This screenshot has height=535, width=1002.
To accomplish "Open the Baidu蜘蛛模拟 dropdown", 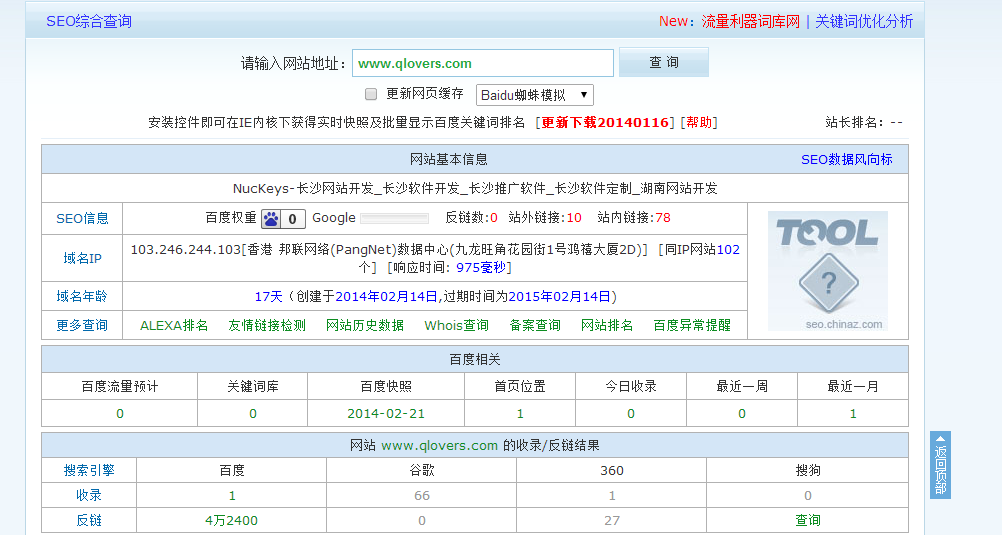I will pyautogui.click(x=534, y=95).
